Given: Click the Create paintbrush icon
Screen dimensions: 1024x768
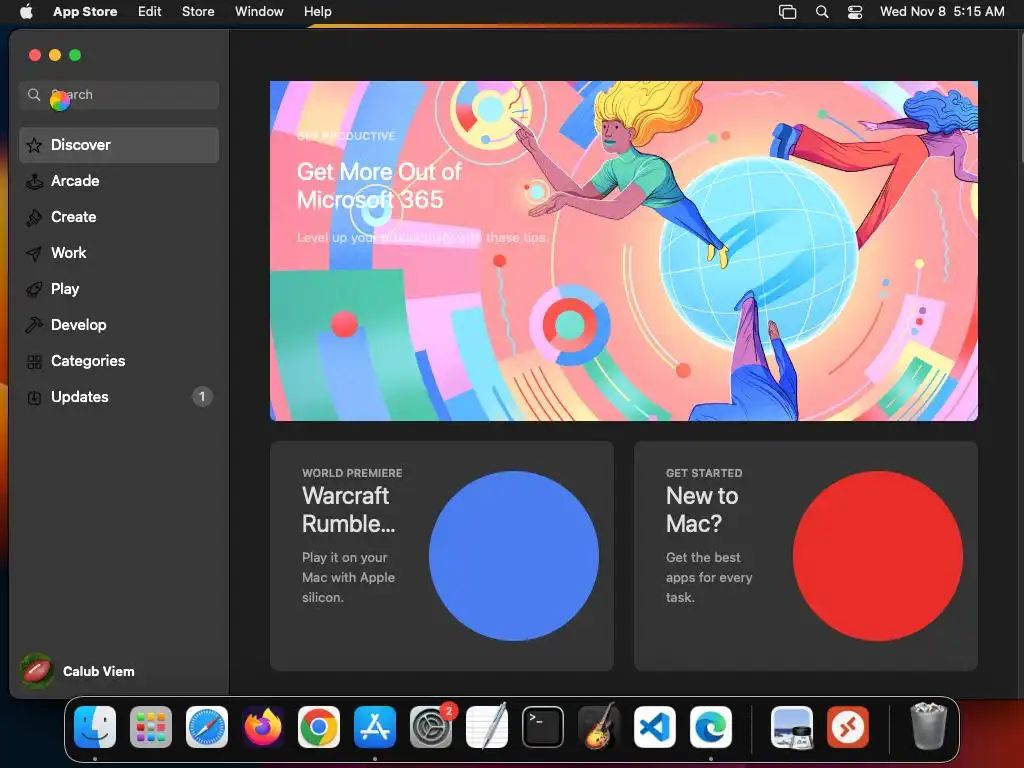Looking at the screenshot, I should (34, 217).
